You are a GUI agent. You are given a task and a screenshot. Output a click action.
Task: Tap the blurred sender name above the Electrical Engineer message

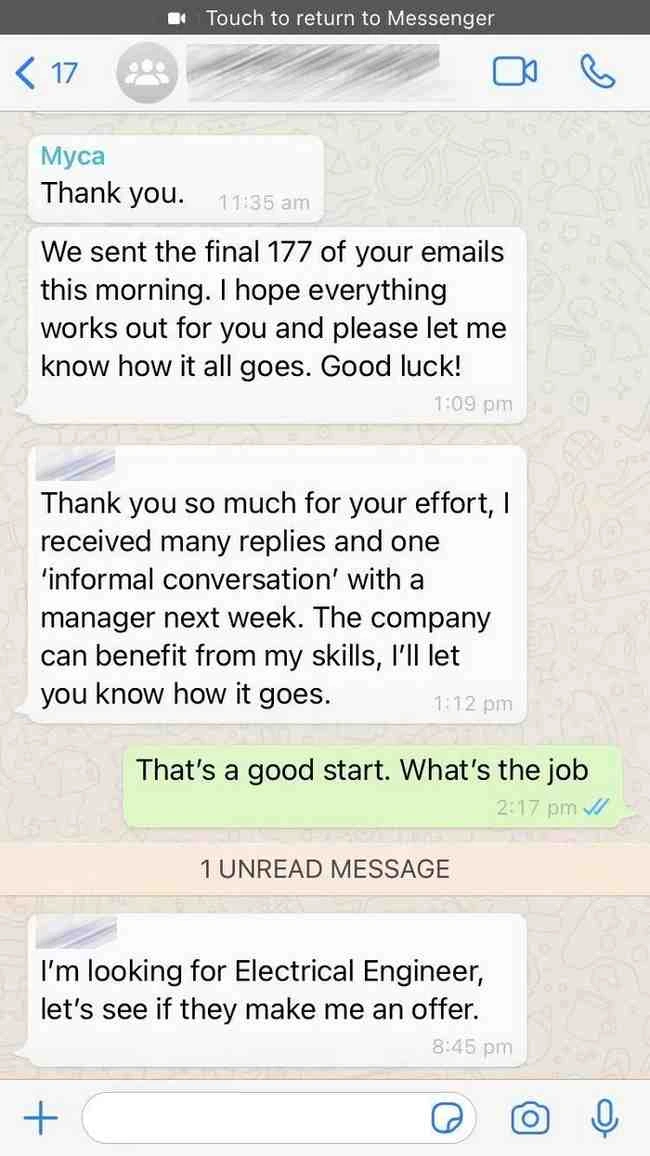pyautogui.click(x=76, y=933)
